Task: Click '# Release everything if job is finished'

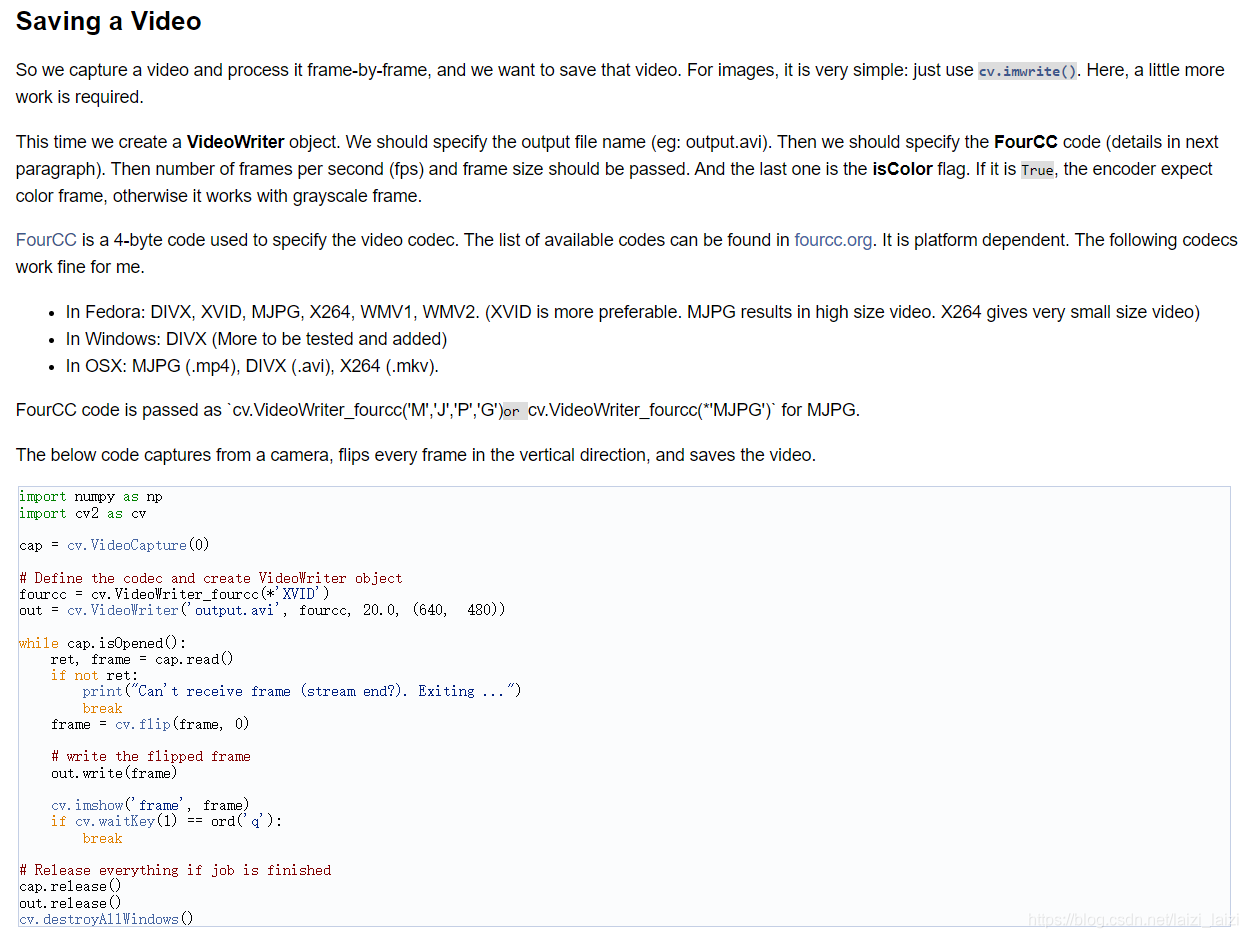Action: [175, 870]
